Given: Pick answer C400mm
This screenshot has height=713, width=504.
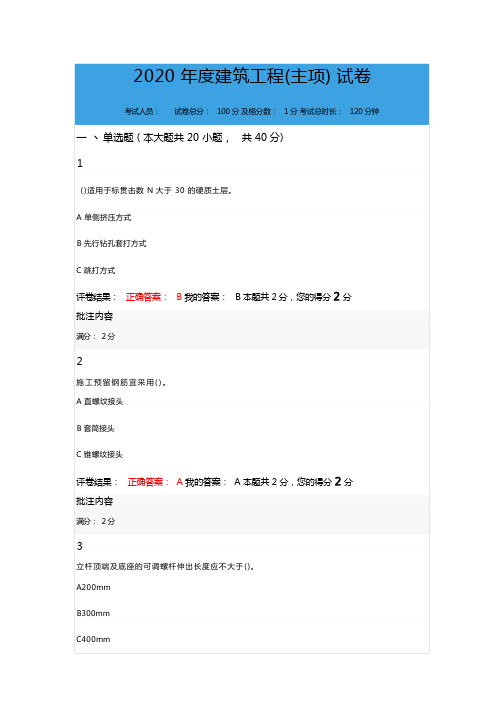Looking at the screenshot, I should pos(93,639).
